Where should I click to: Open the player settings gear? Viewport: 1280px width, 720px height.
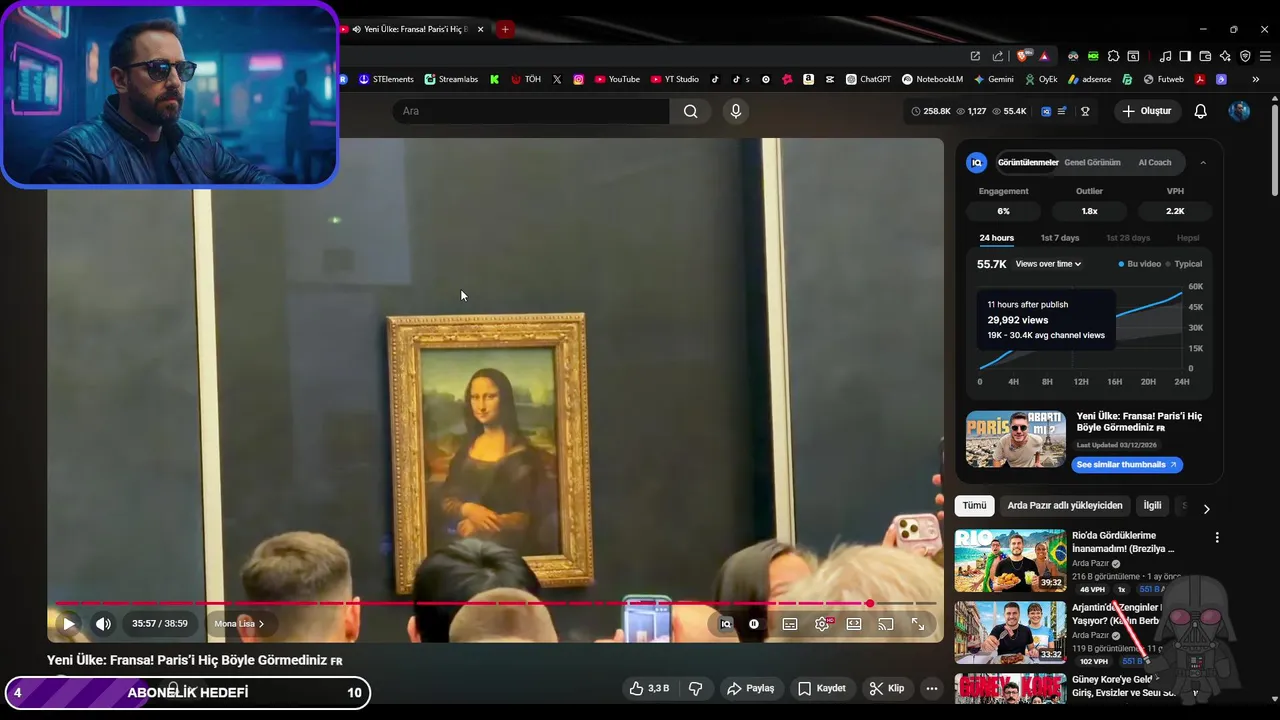click(822, 624)
